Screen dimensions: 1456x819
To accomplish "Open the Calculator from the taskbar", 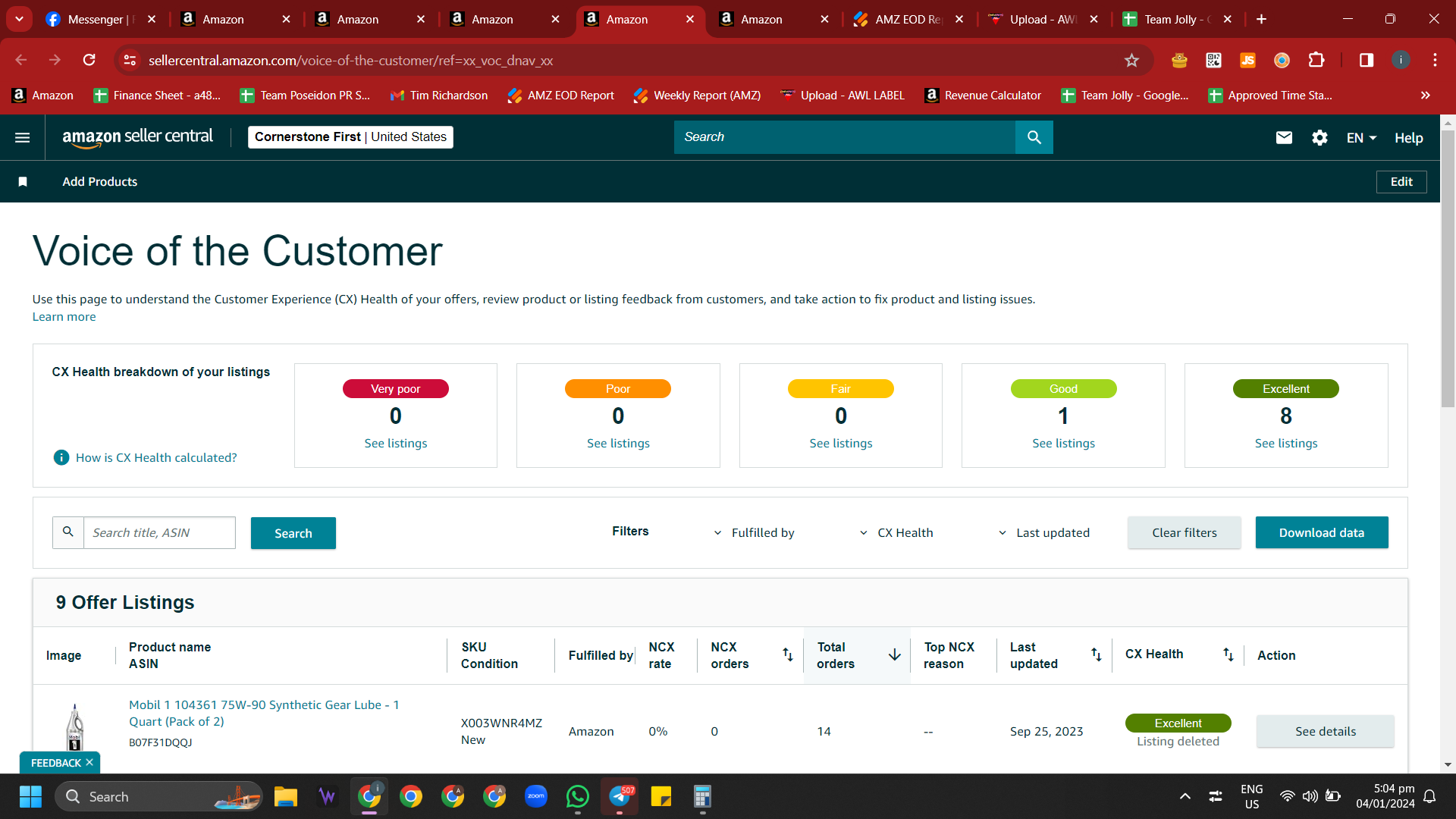I will click(x=702, y=796).
